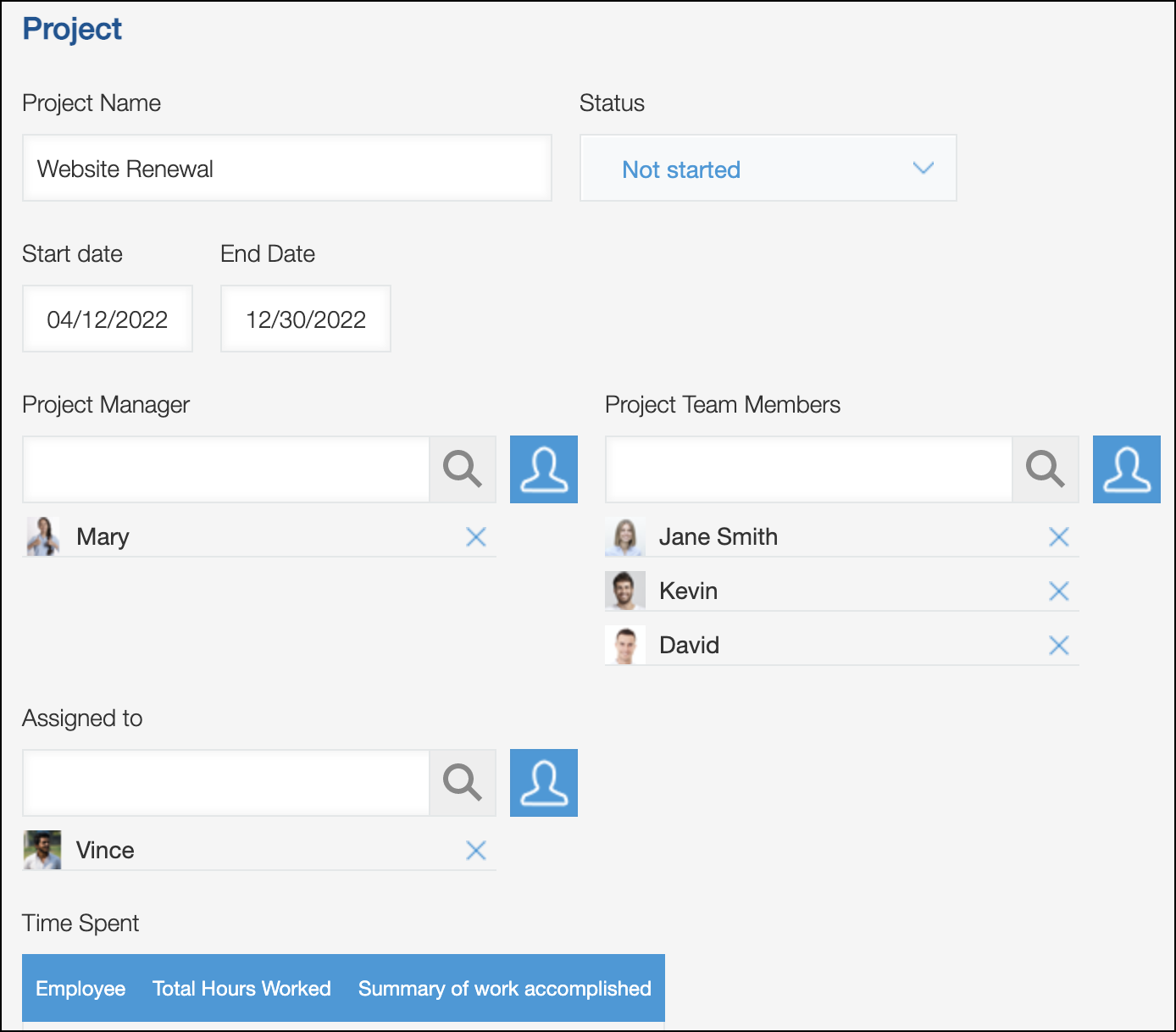Remove Mary from Project Manager
This screenshot has width=1176, height=1032.
(x=476, y=537)
